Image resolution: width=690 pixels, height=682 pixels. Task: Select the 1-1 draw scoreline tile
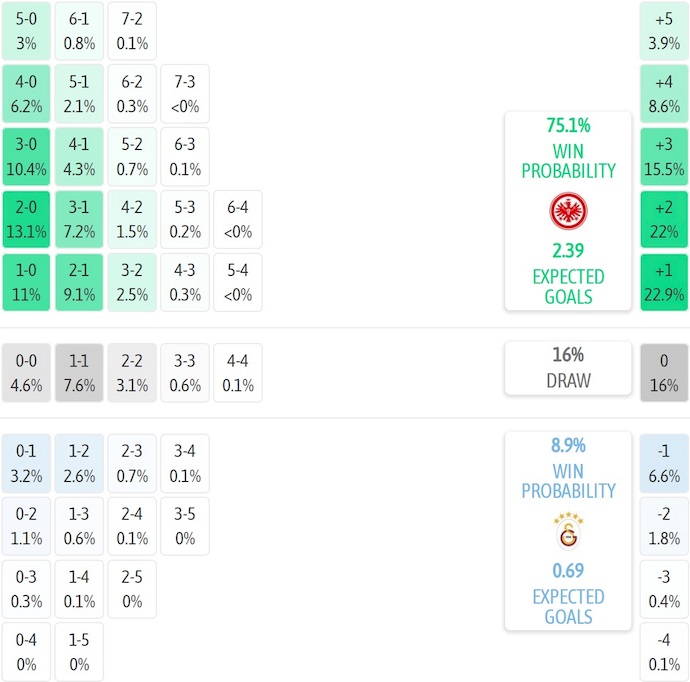click(x=79, y=373)
